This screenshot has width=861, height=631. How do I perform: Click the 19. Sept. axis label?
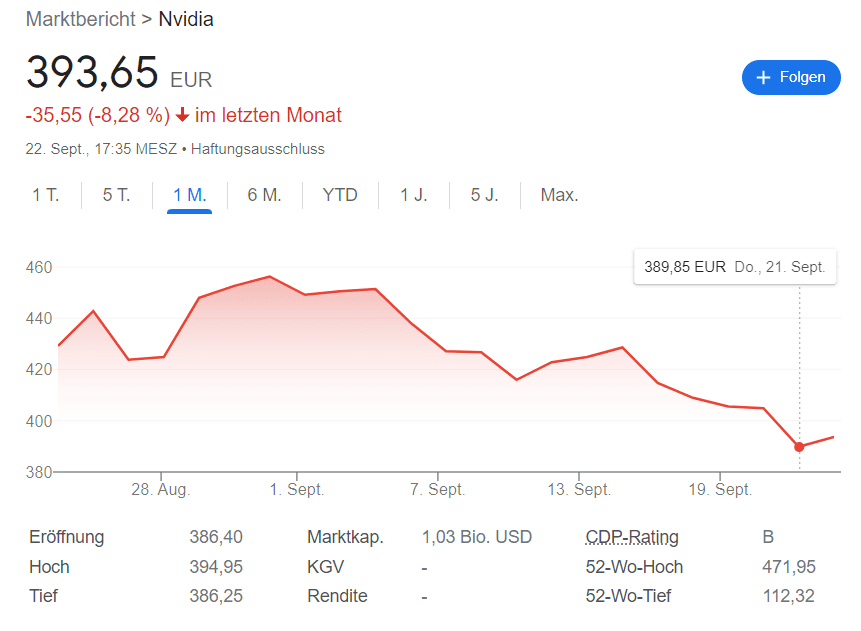tap(720, 489)
